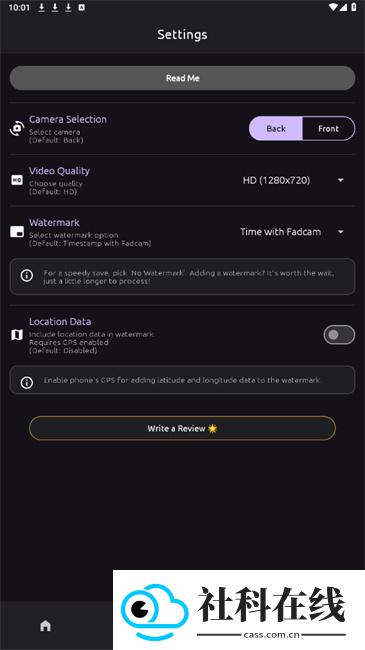The image size is (365, 650).
Task: Tap the watermark icon beside Watermark
Action: 17,232
